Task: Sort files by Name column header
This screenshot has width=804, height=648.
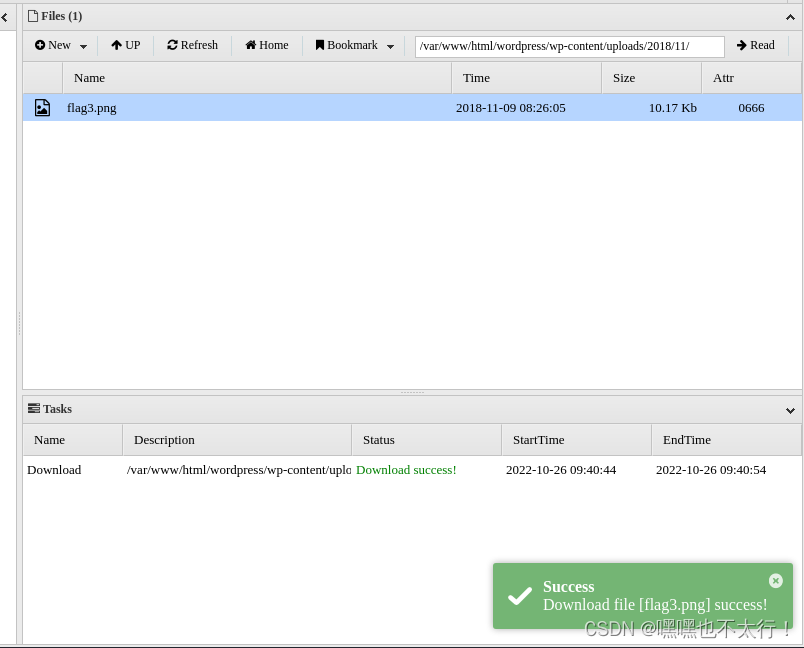Action: (x=257, y=78)
